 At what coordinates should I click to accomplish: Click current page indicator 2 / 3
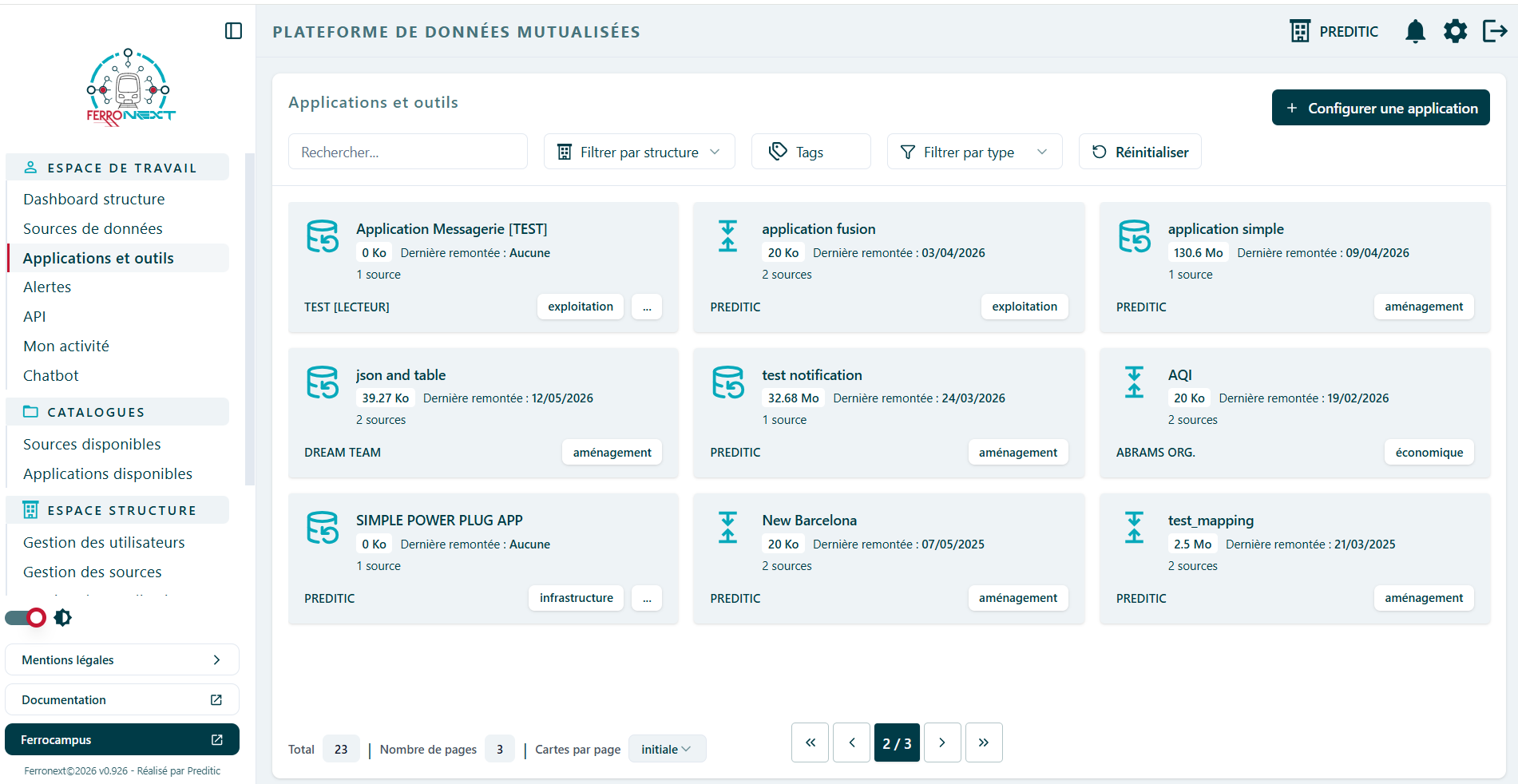click(897, 742)
